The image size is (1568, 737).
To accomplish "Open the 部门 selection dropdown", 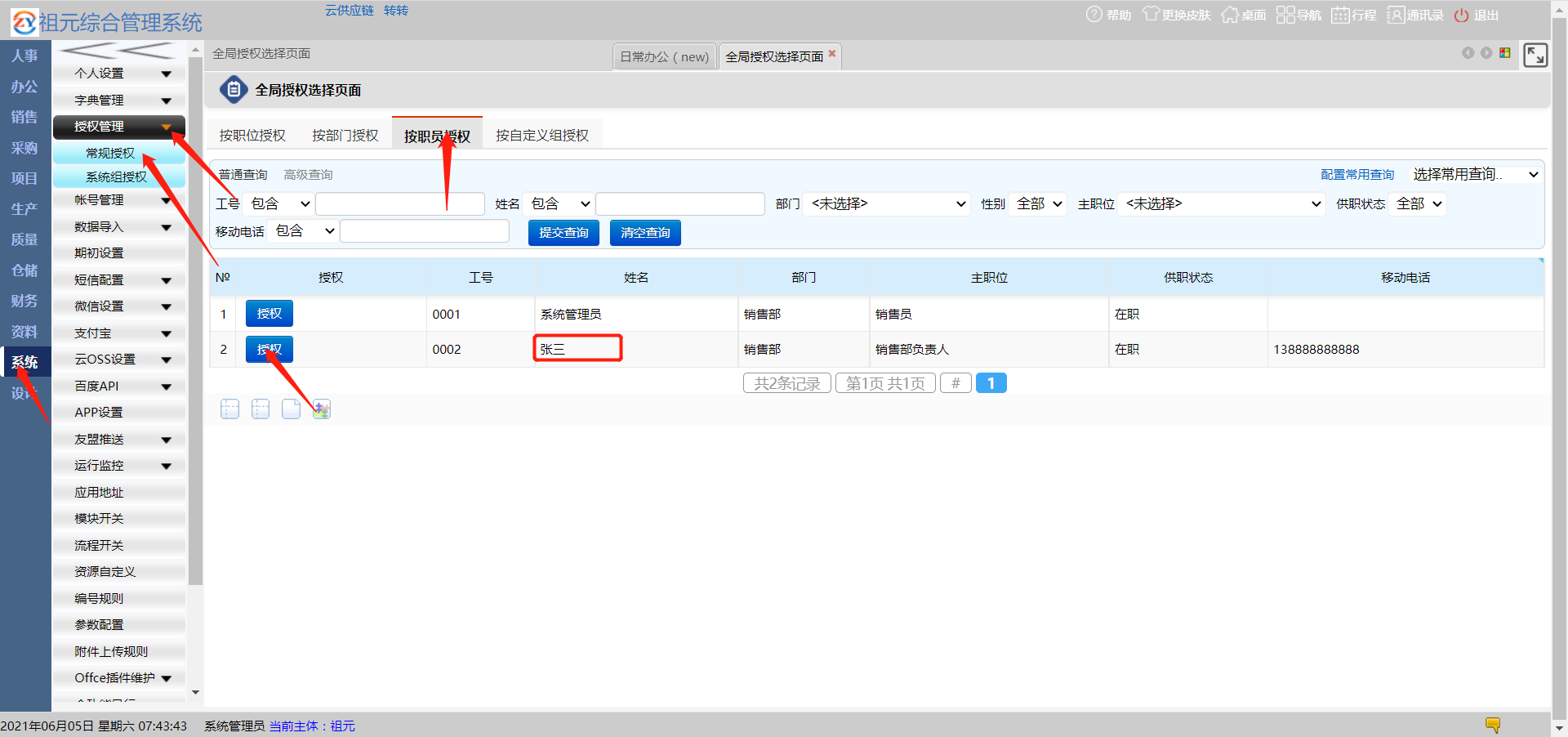I will point(888,204).
